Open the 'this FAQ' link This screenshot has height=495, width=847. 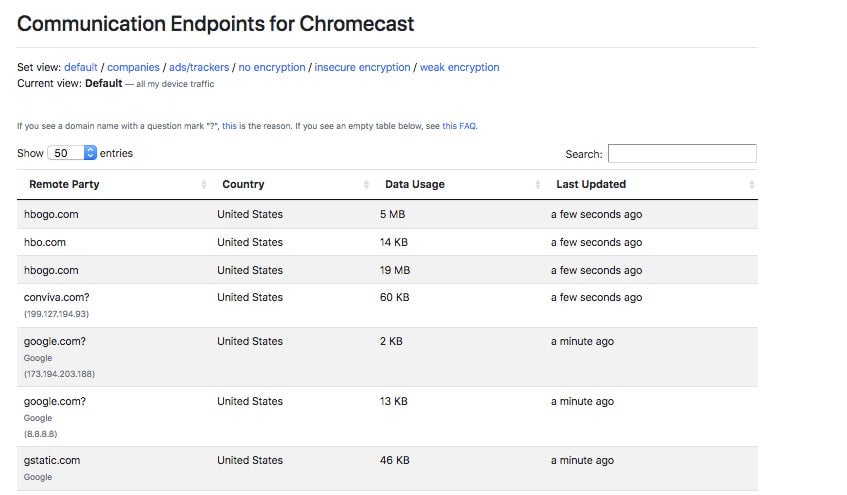coord(460,126)
